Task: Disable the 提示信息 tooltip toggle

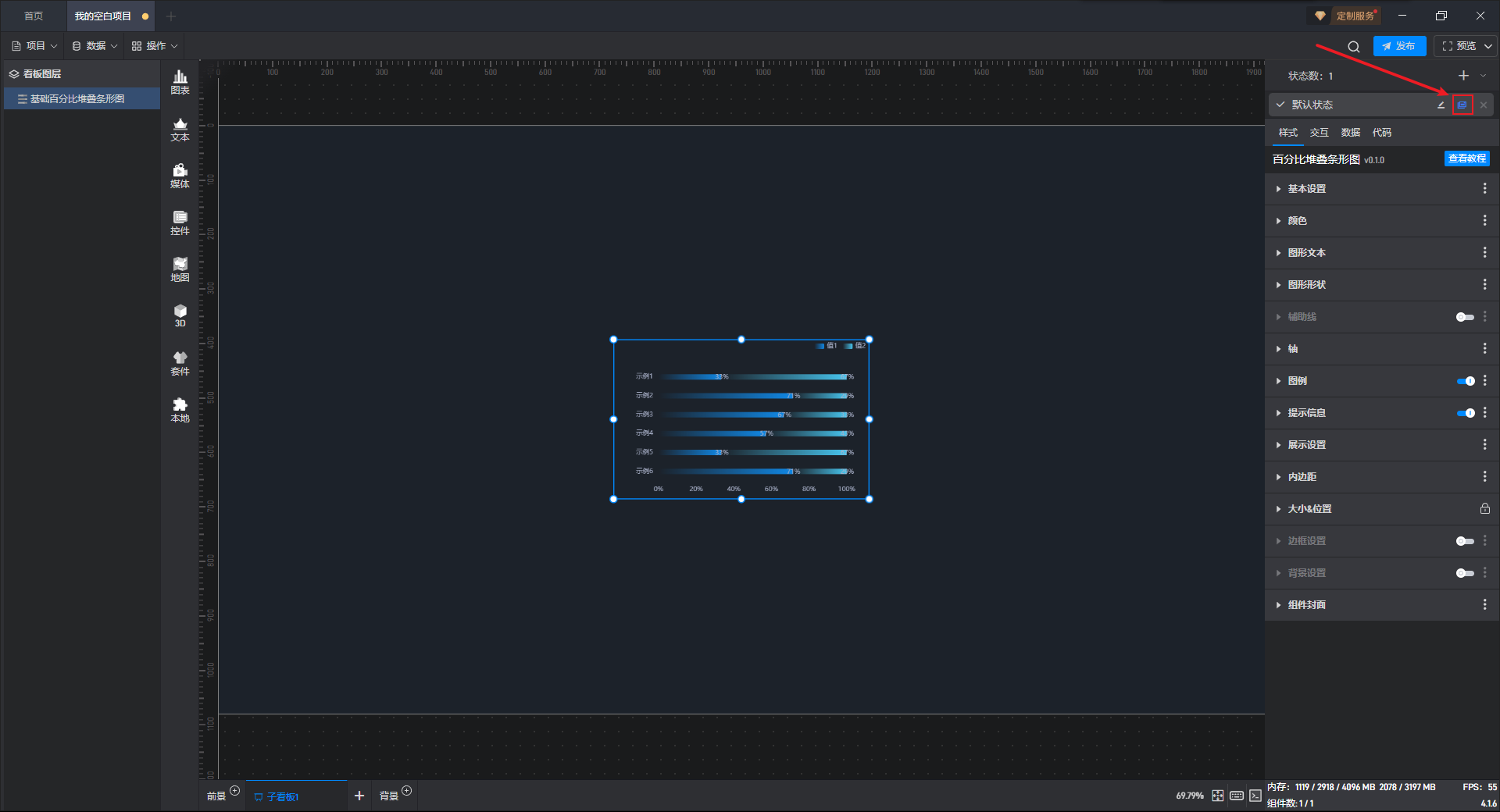Action: [x=1465, y=413]
